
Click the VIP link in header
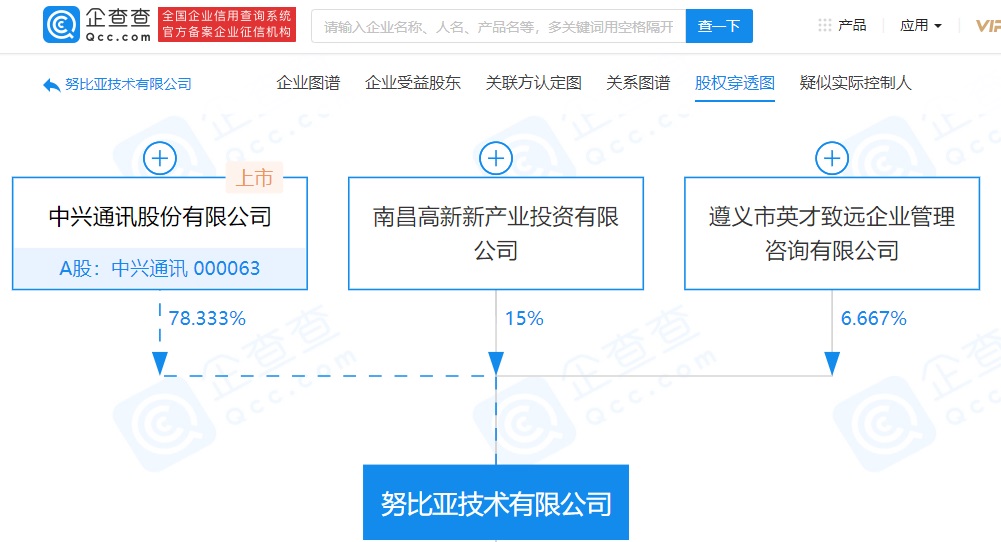tap(988, 26)
